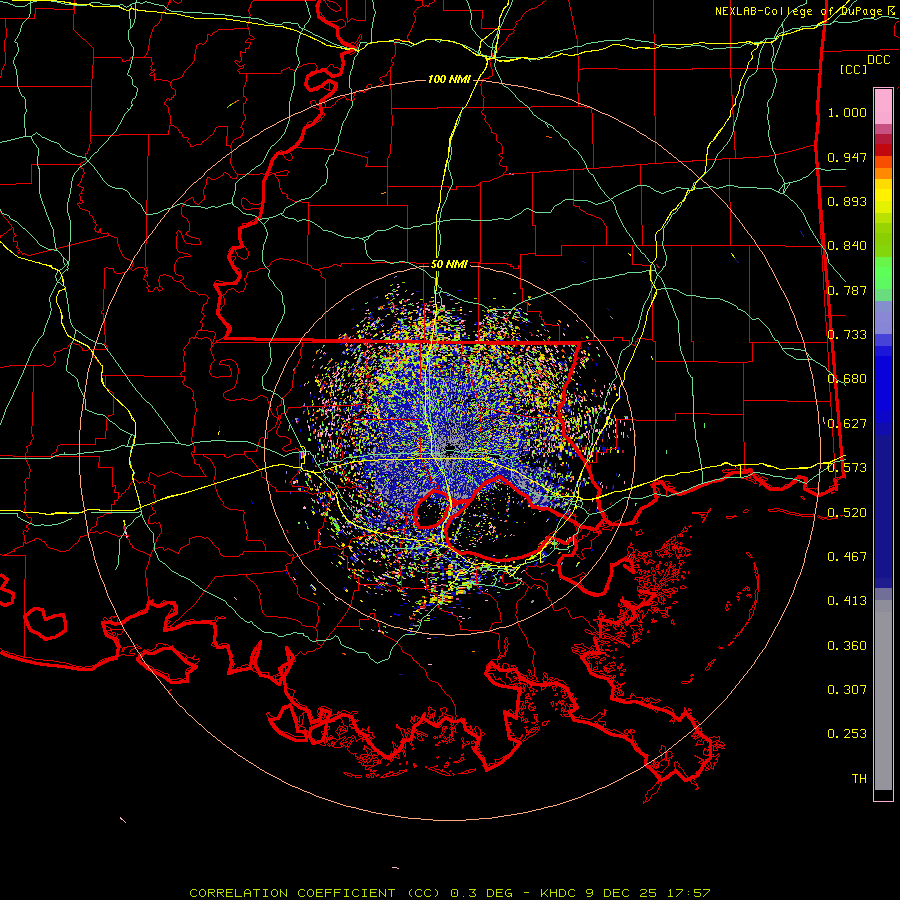Click the 0.520 scale value

pos(847,513)
